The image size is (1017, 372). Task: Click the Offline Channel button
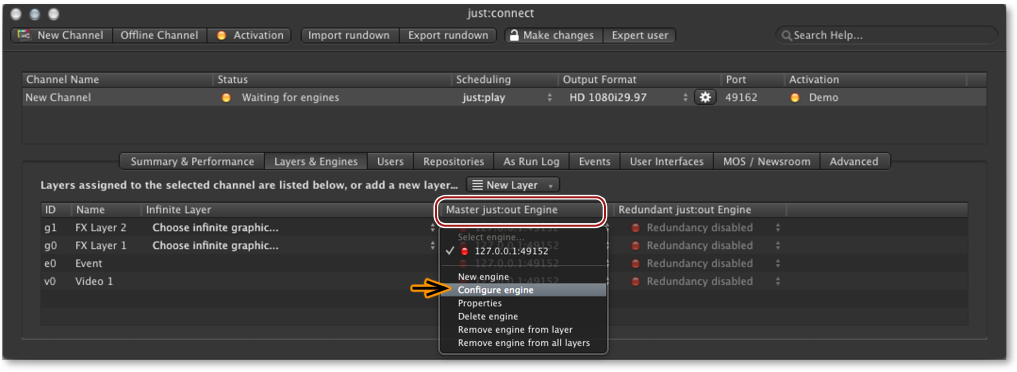pos(160,36)
